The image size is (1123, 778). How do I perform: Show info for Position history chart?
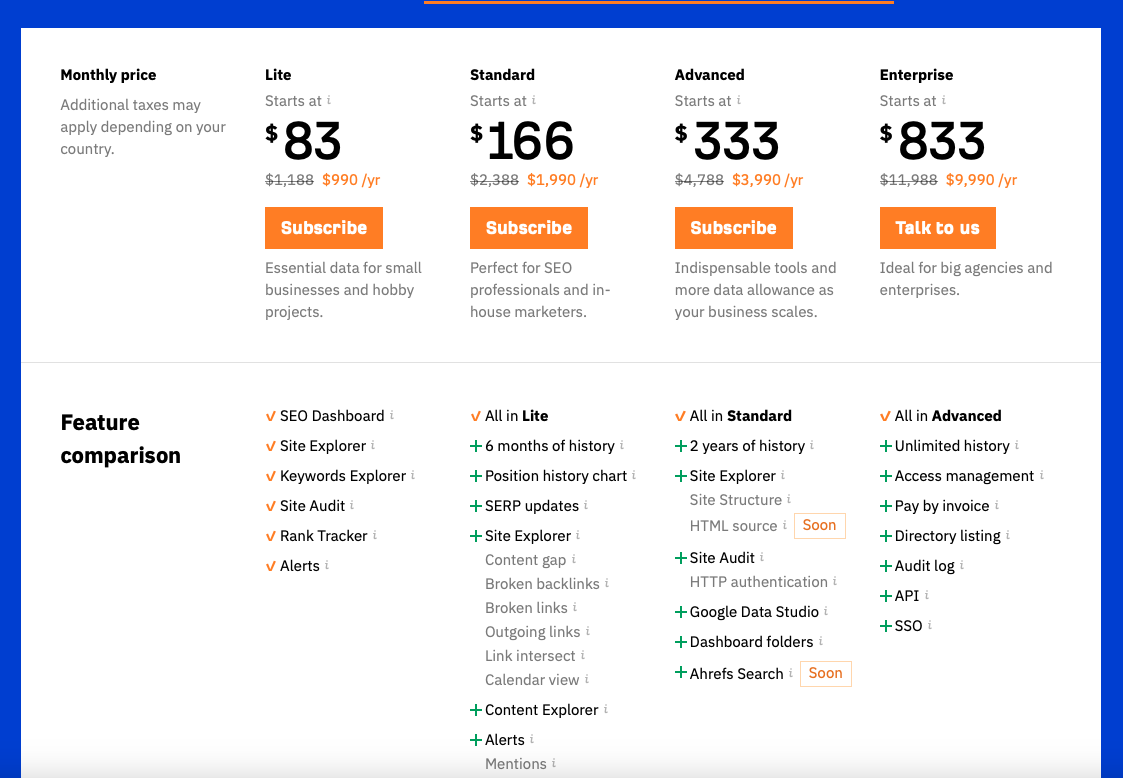(634, 475)
